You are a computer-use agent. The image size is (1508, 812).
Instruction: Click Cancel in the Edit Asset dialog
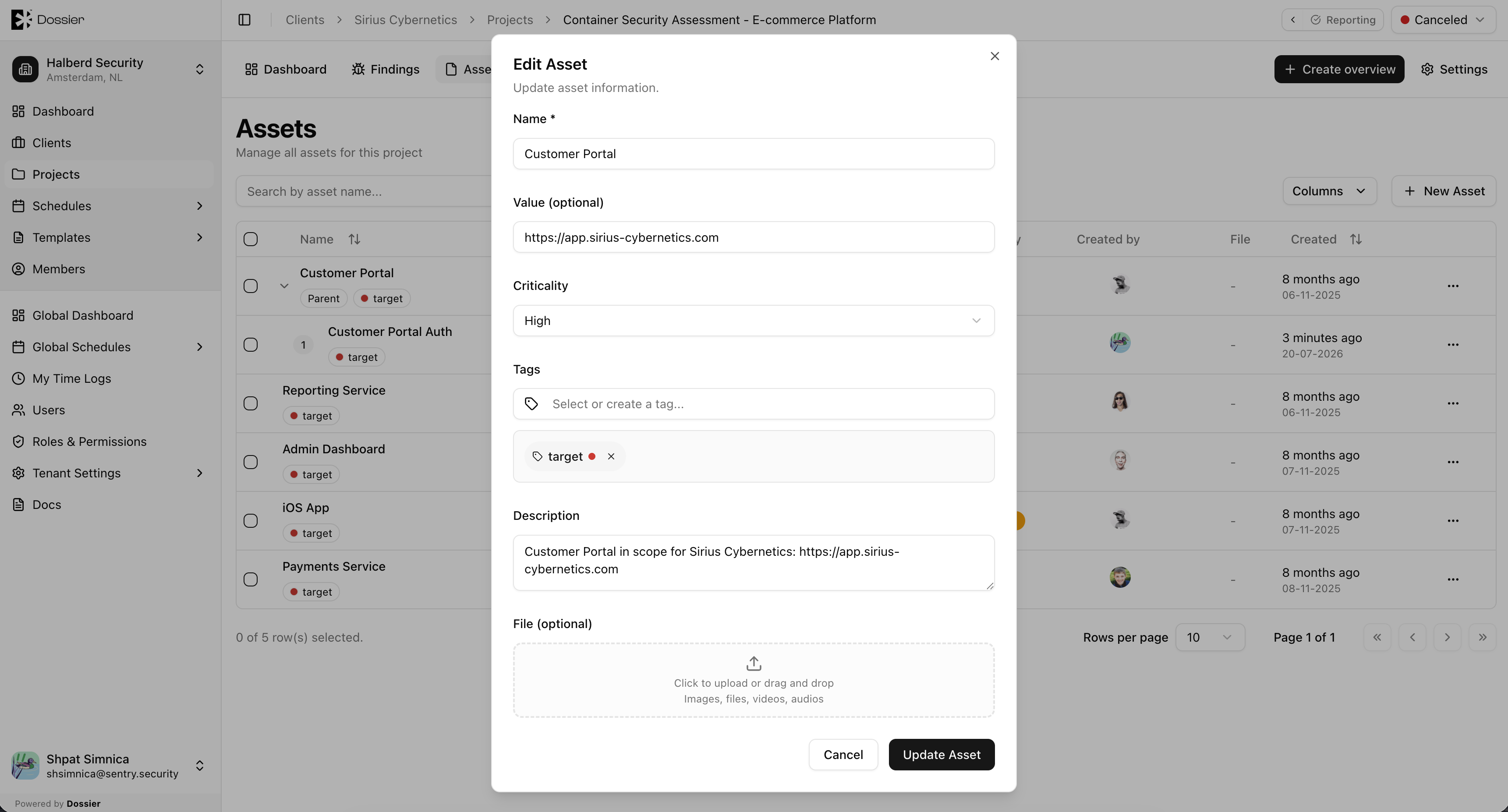(843, 755)
